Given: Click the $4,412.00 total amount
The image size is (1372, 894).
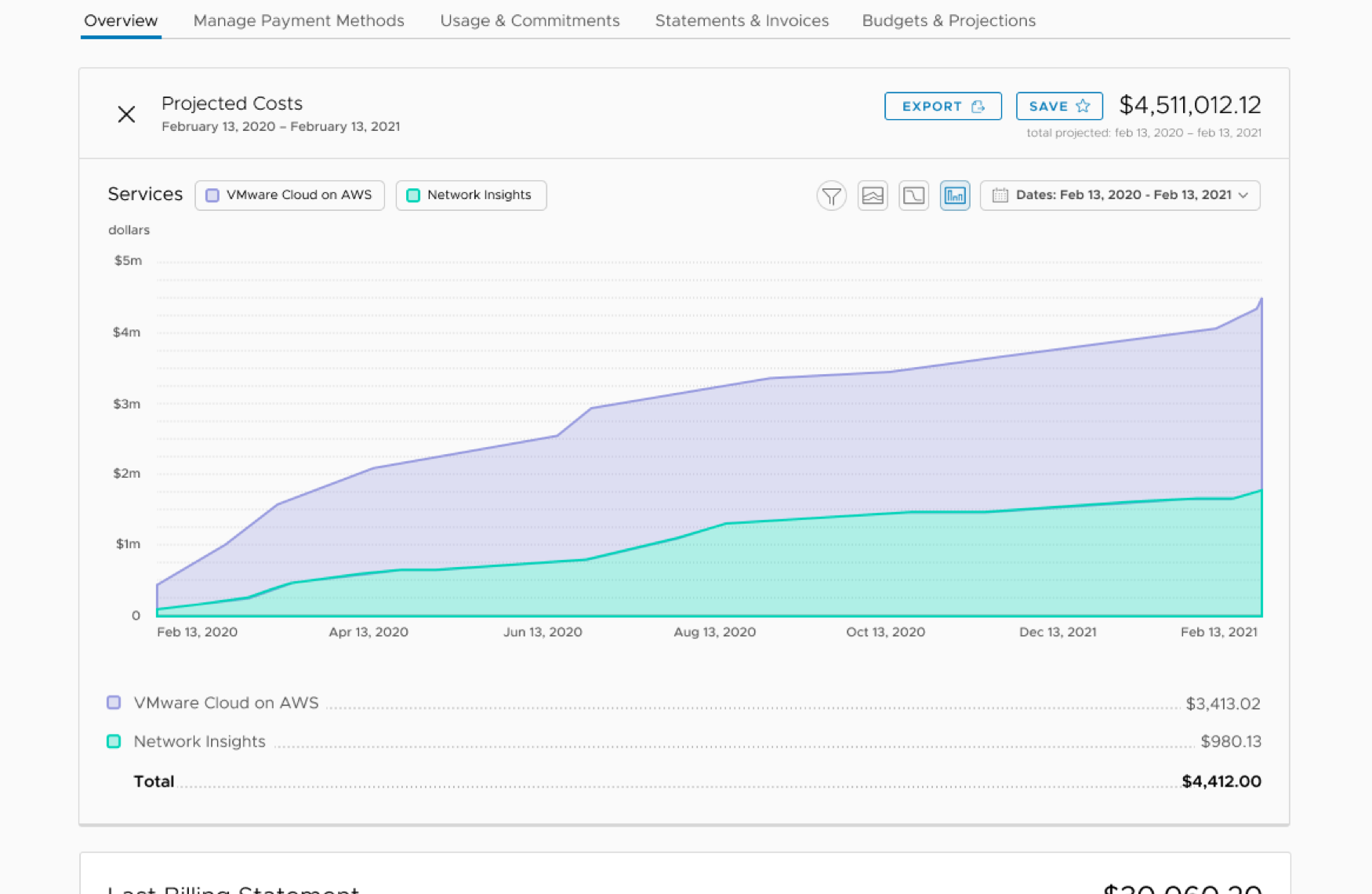Looking at the screenshot, I should pyautogui.click(x=1221, y=781).
